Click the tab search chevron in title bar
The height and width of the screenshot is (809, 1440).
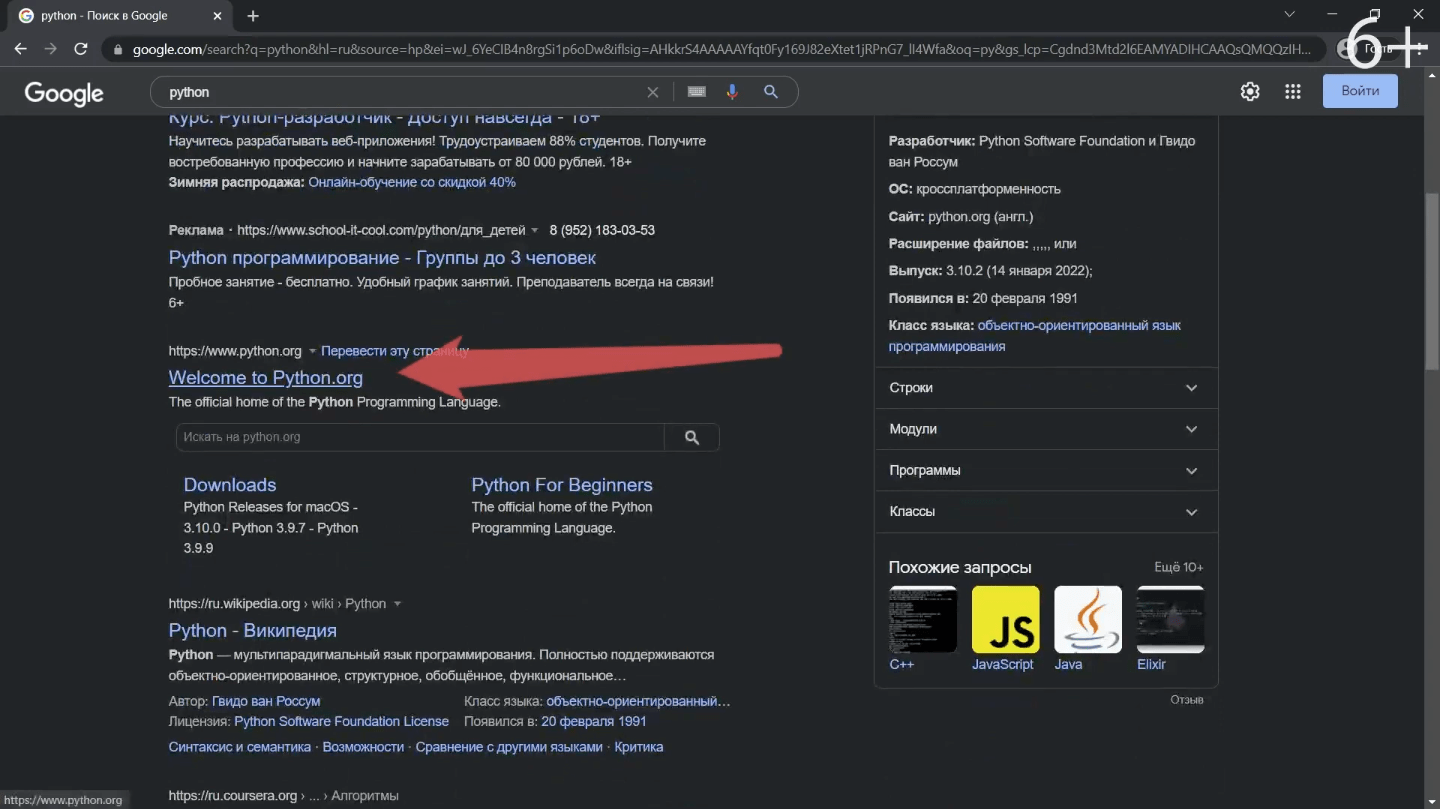[x=1290, y=15]
